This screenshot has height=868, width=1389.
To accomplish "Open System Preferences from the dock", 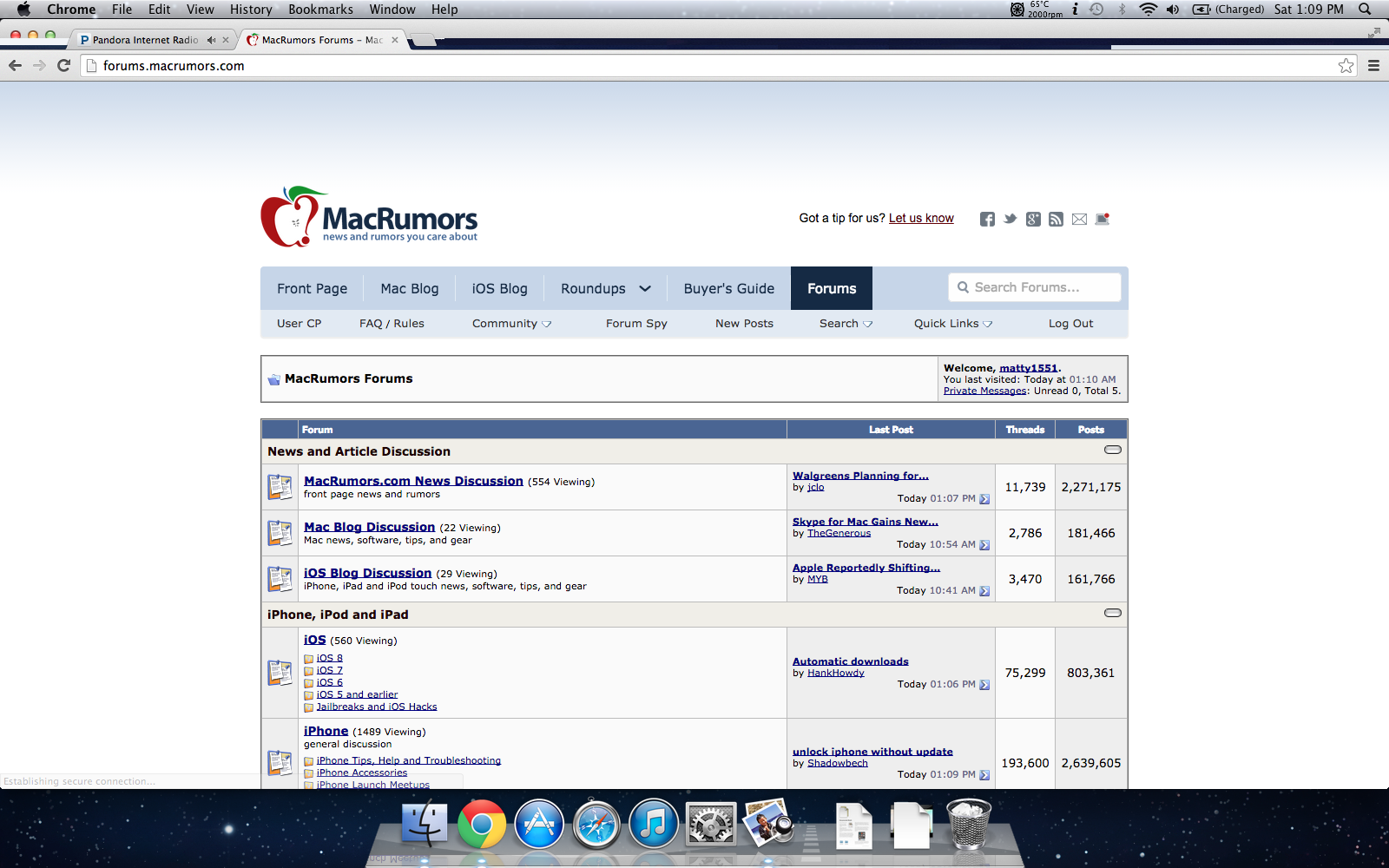I will 711,824.
